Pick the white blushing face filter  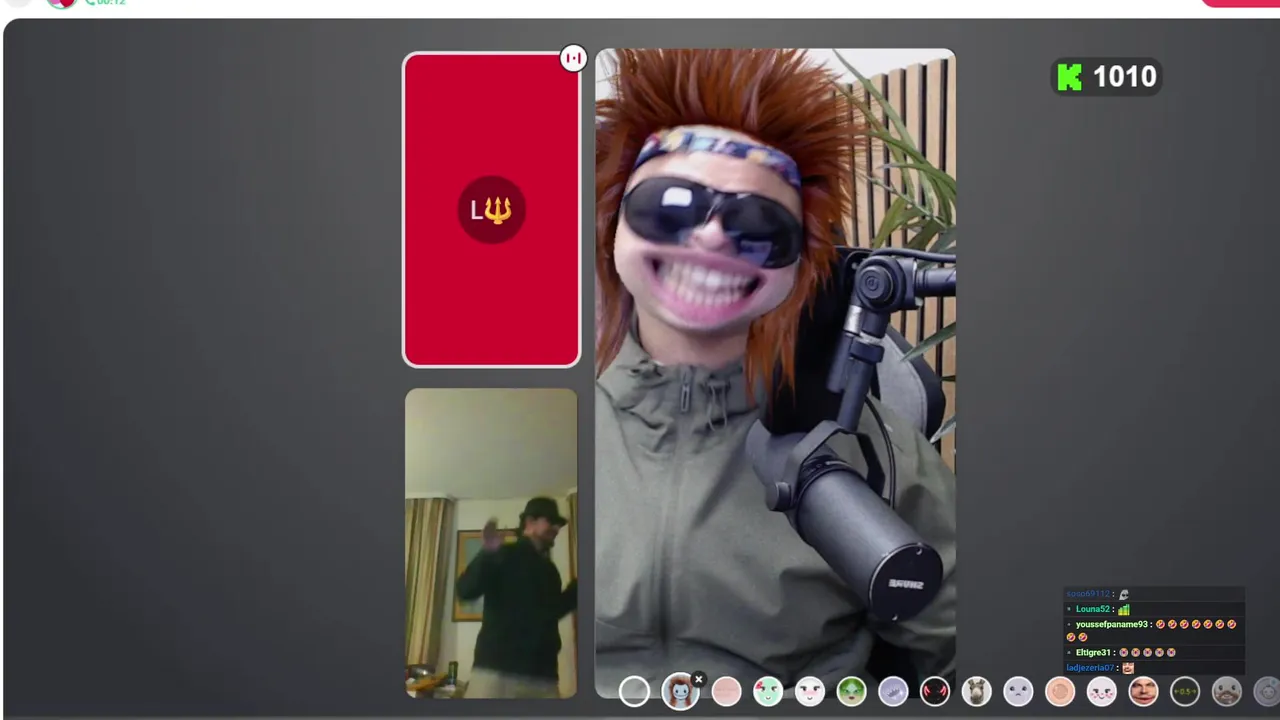(x=810, y=691)
